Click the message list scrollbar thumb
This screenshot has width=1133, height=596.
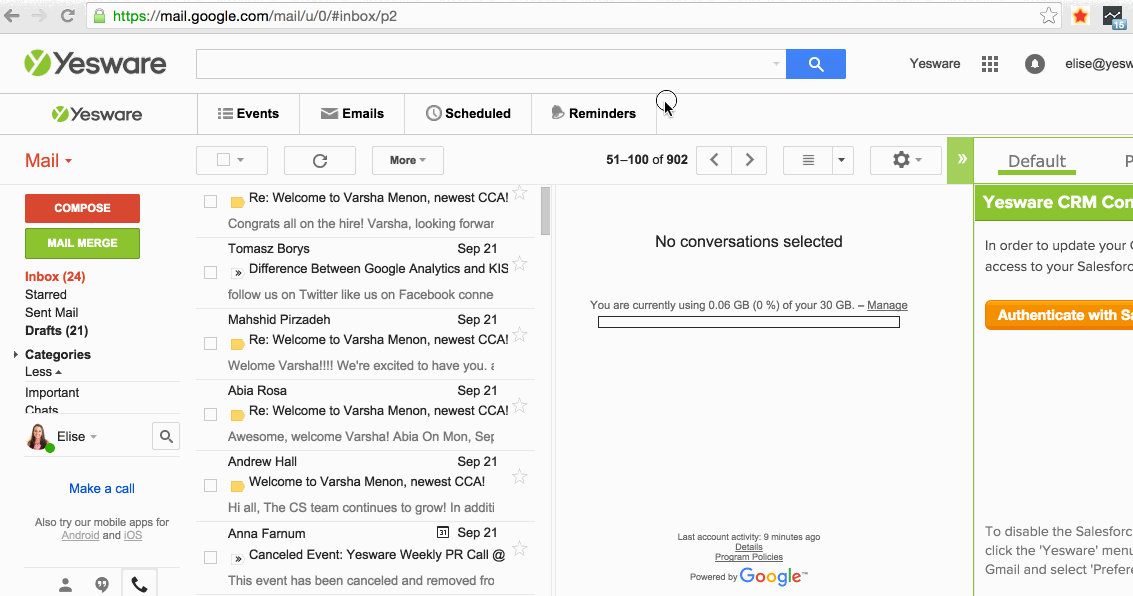[546, 211]
